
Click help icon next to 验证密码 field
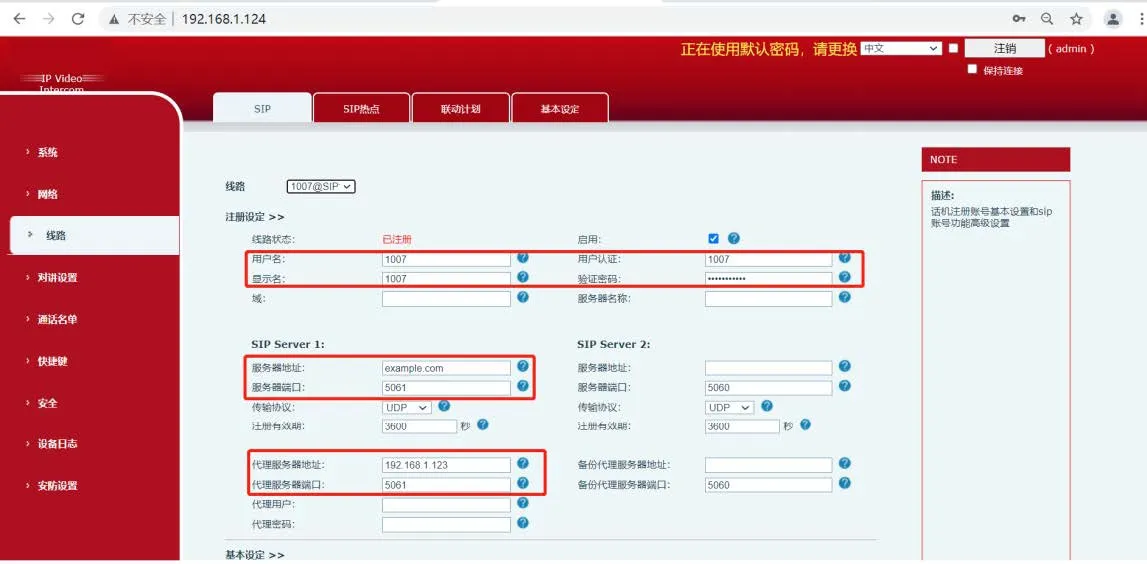pos(844,277)
